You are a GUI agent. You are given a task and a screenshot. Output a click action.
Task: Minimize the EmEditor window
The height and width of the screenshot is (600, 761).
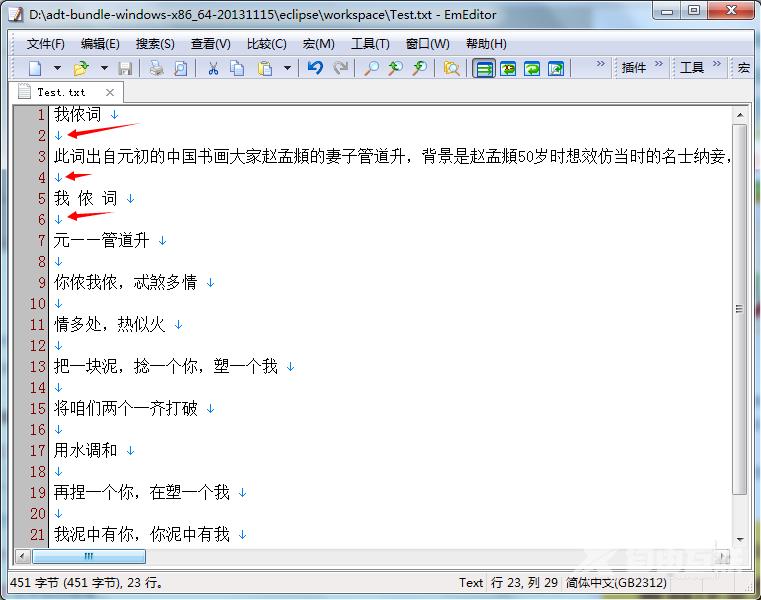[x=667, y=11]
